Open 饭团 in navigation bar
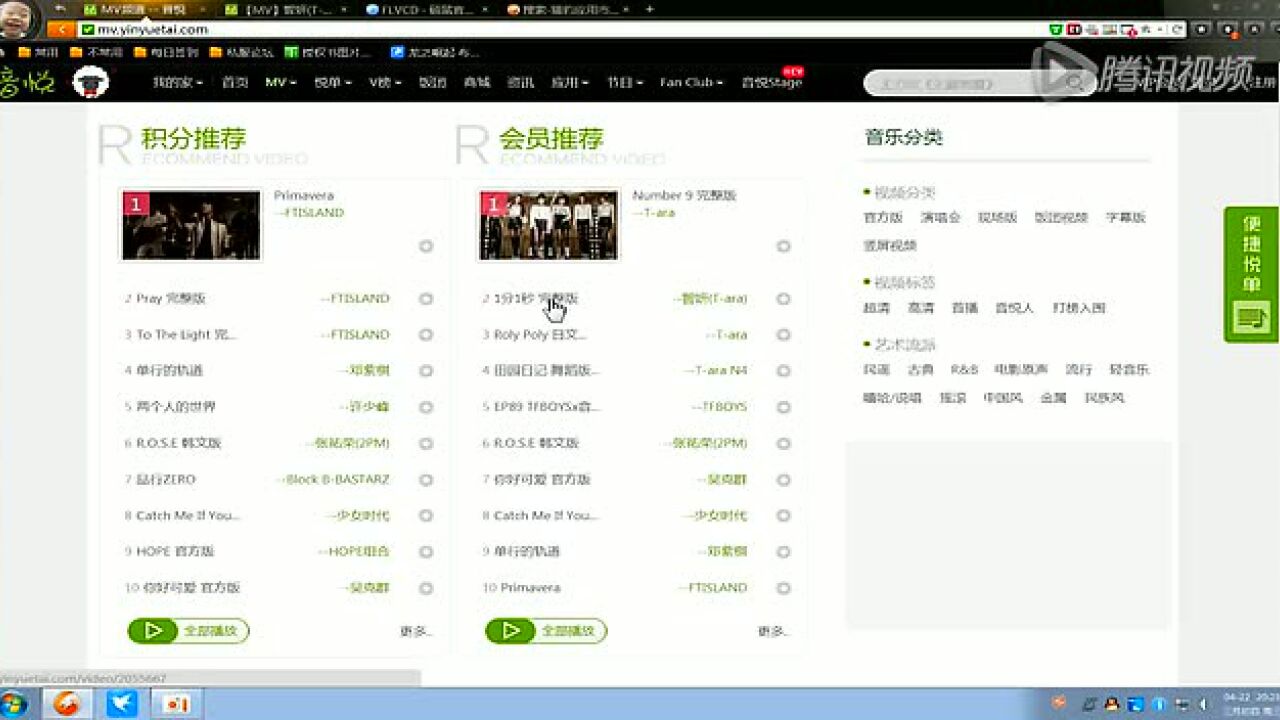1280x720 pixels. (x=432, y=83)
